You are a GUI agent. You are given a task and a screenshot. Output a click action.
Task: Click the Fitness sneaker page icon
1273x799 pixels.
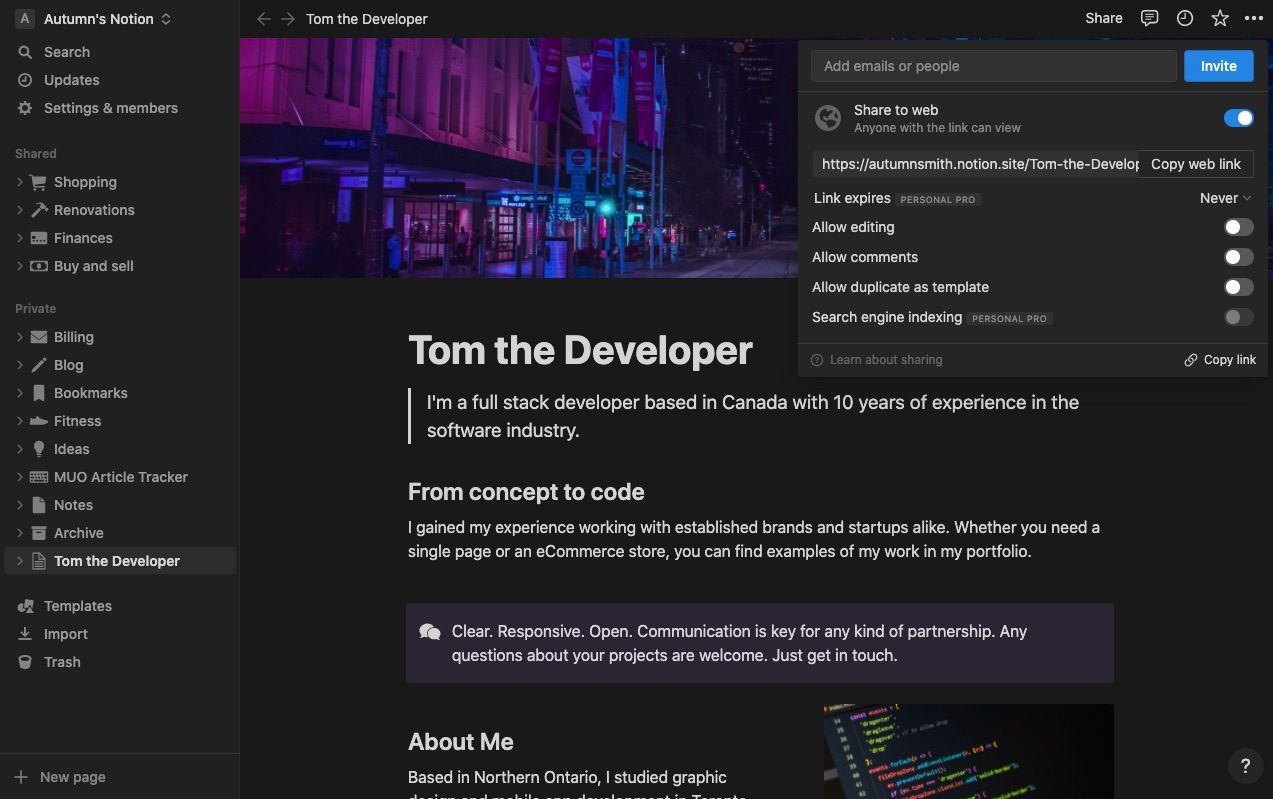click(x=39, y=421)
